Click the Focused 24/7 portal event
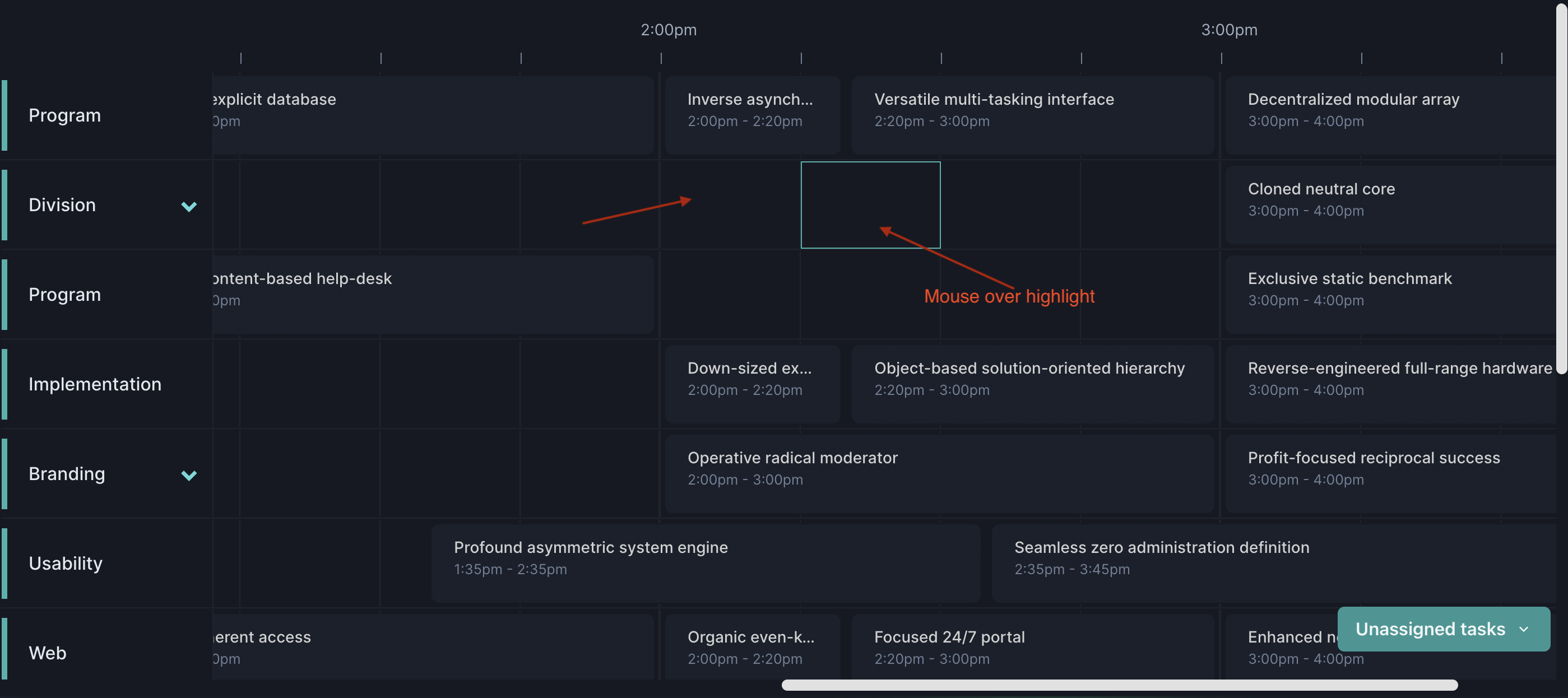 (x=1032, y=646)
